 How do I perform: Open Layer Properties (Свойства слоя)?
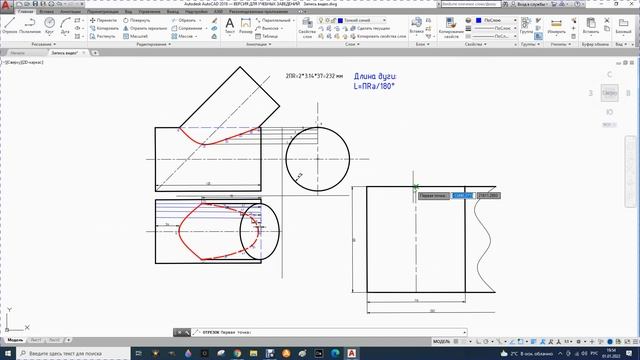307,28
